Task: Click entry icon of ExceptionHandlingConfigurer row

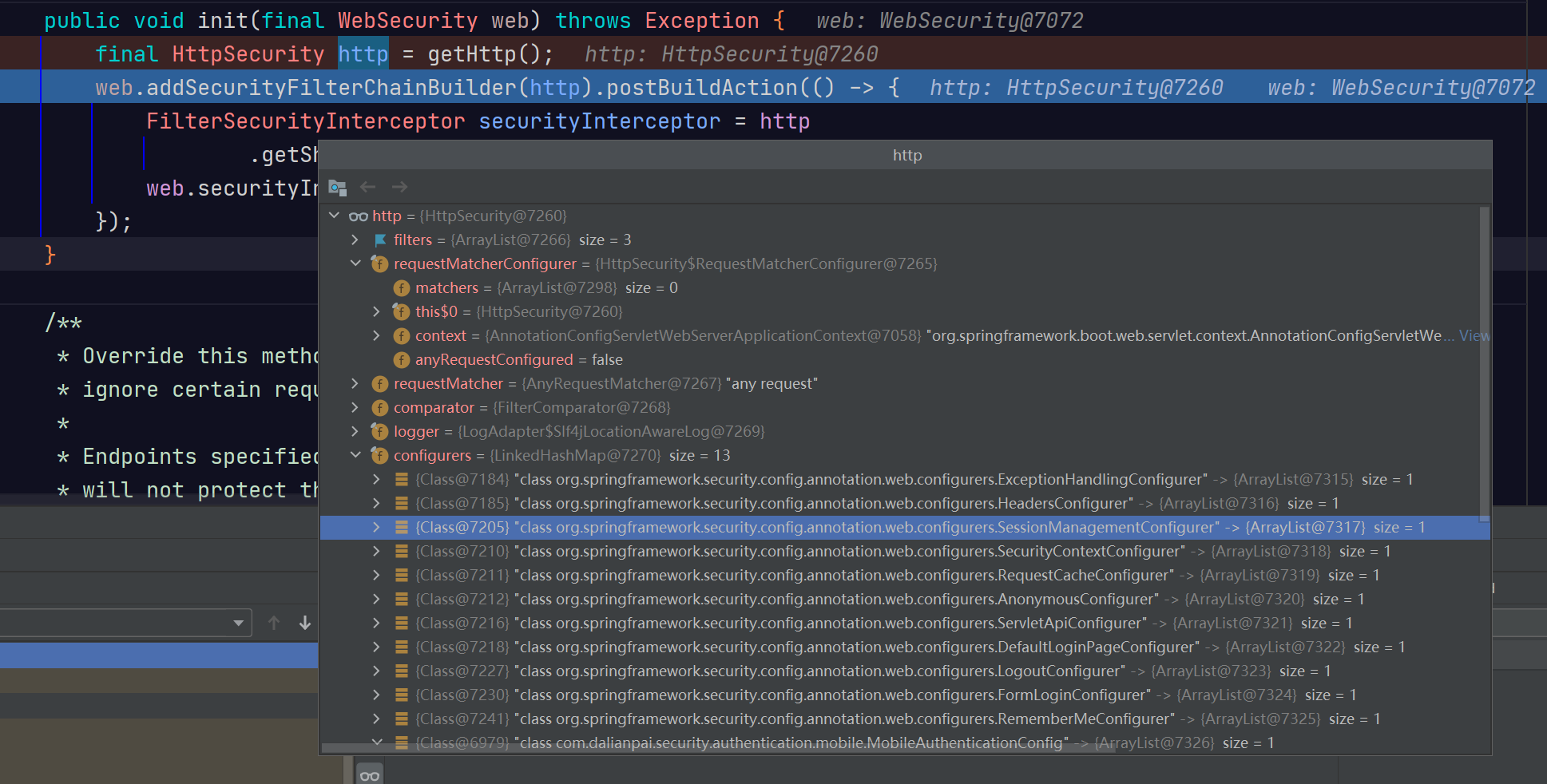Action: tap(402, 479)
